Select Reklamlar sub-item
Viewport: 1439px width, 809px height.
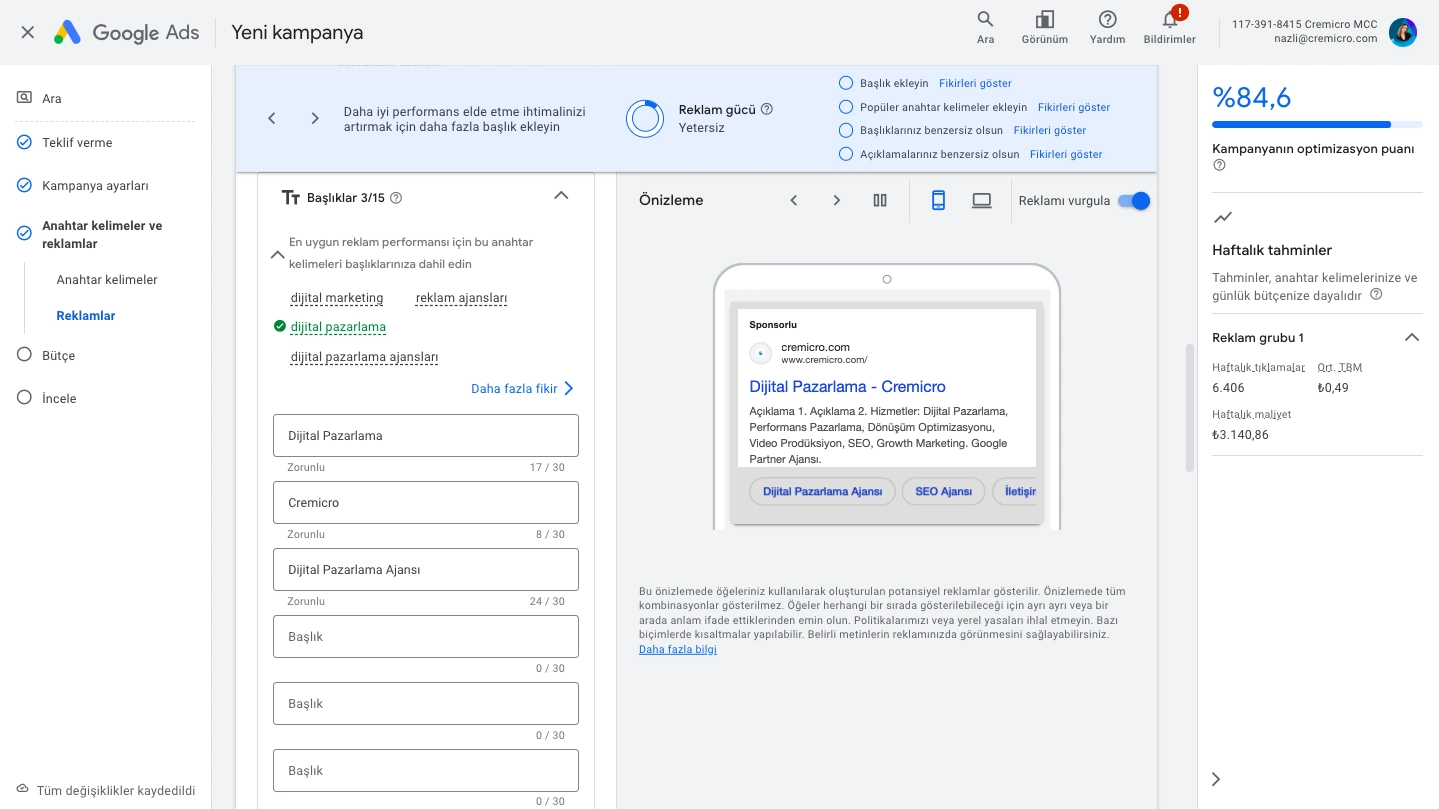point(86,315)
